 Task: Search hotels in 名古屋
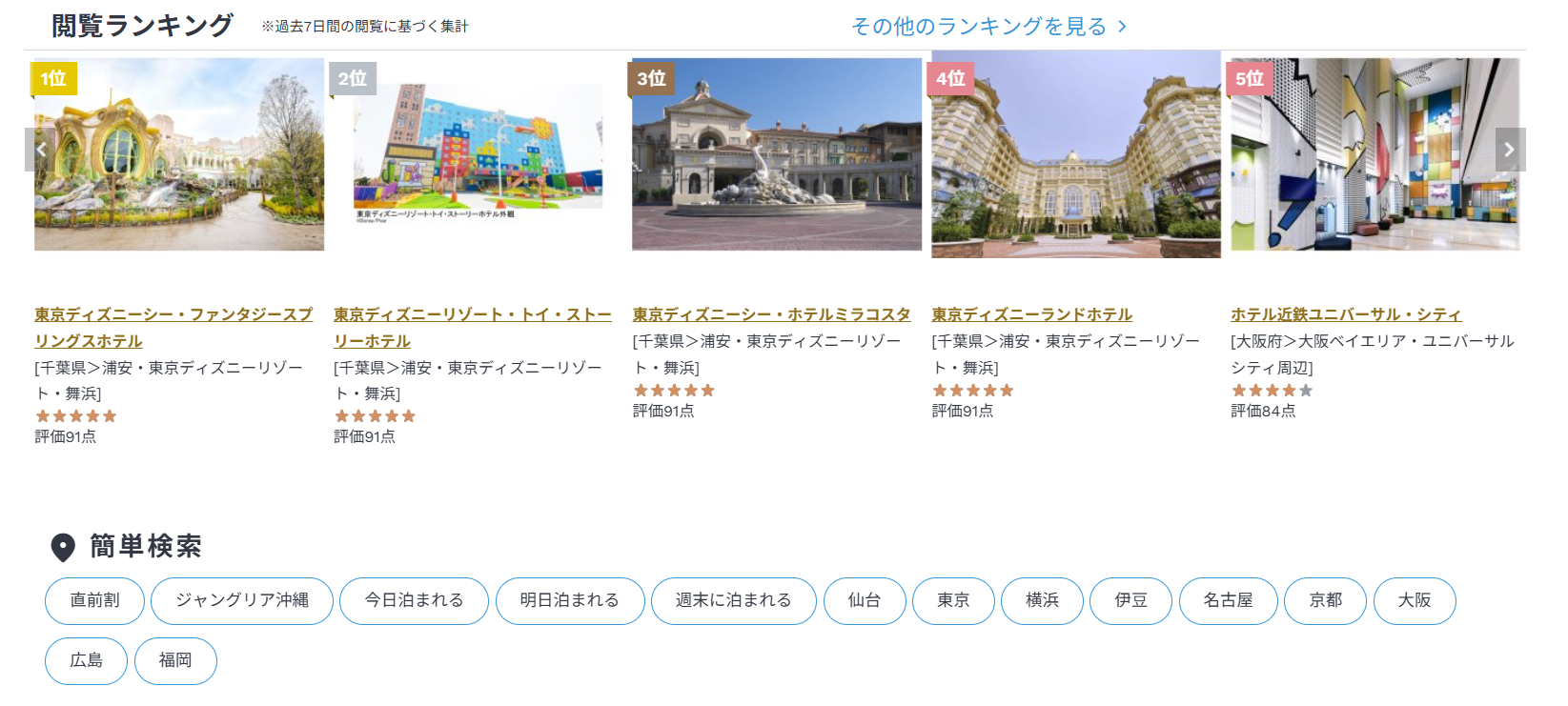point(1228,600)
